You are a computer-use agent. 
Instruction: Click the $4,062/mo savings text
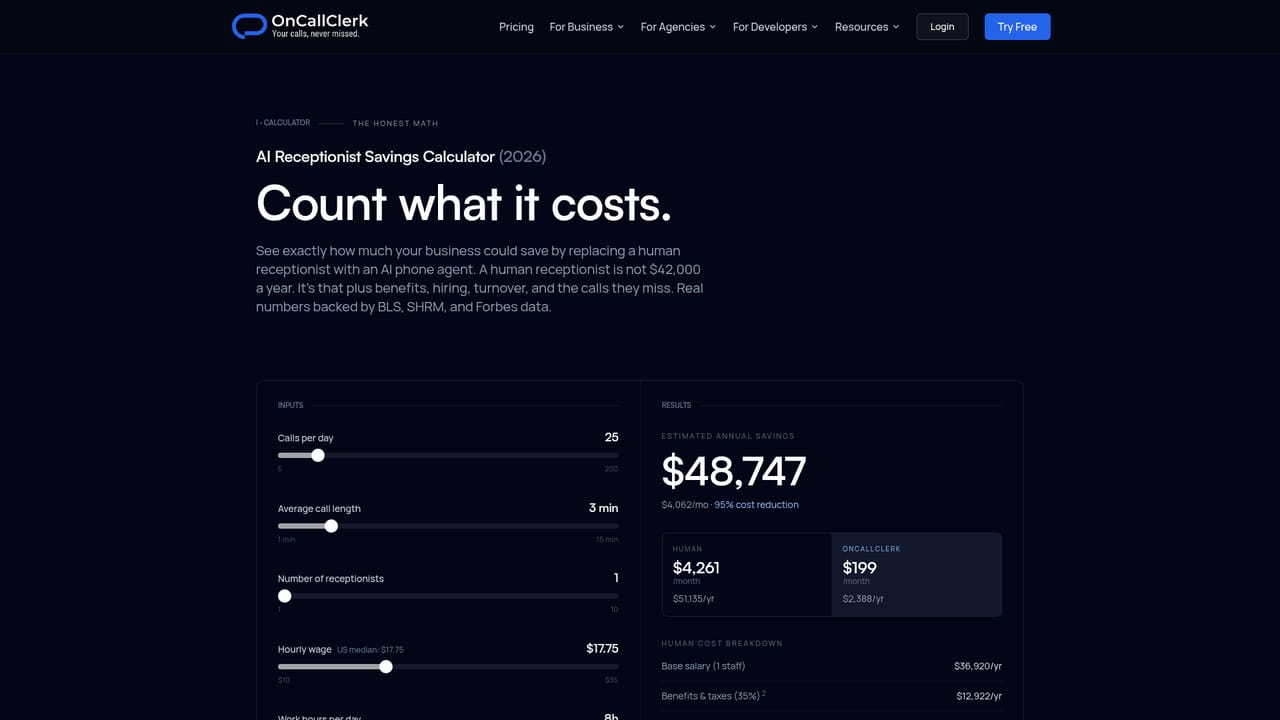coord(685,505)
